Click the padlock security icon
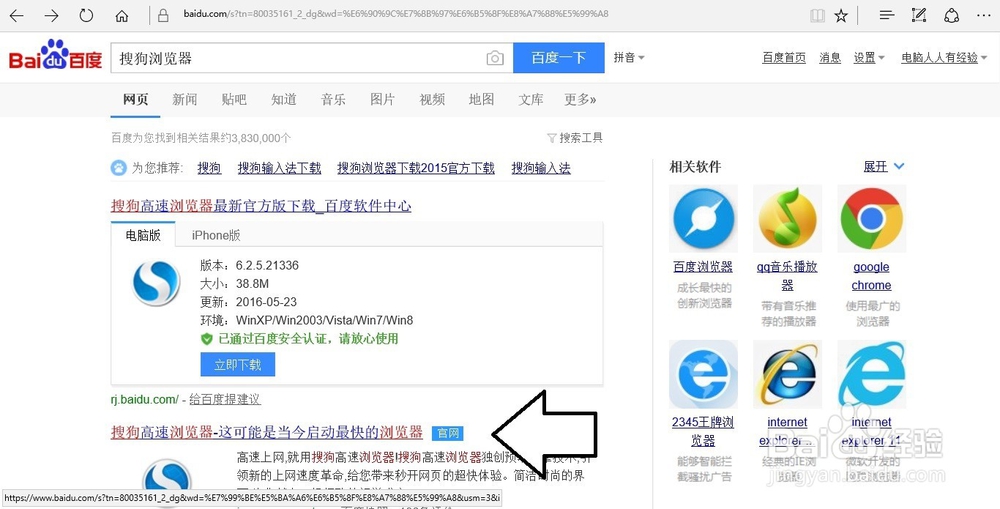Screen dimensions: 1000x509 [x=163, y=15]
